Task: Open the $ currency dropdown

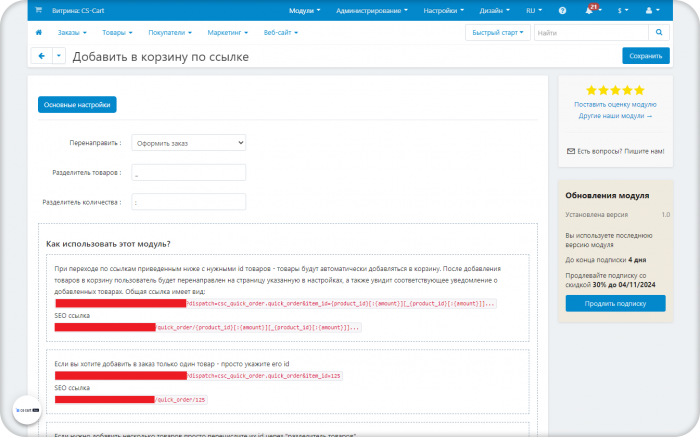Action: (623, 10)
